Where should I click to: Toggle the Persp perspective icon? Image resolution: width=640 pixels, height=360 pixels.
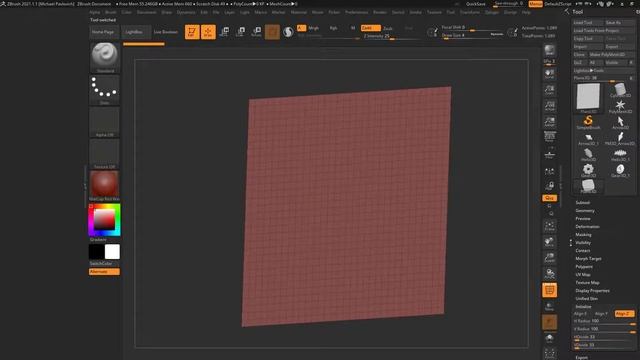point(550,137)
